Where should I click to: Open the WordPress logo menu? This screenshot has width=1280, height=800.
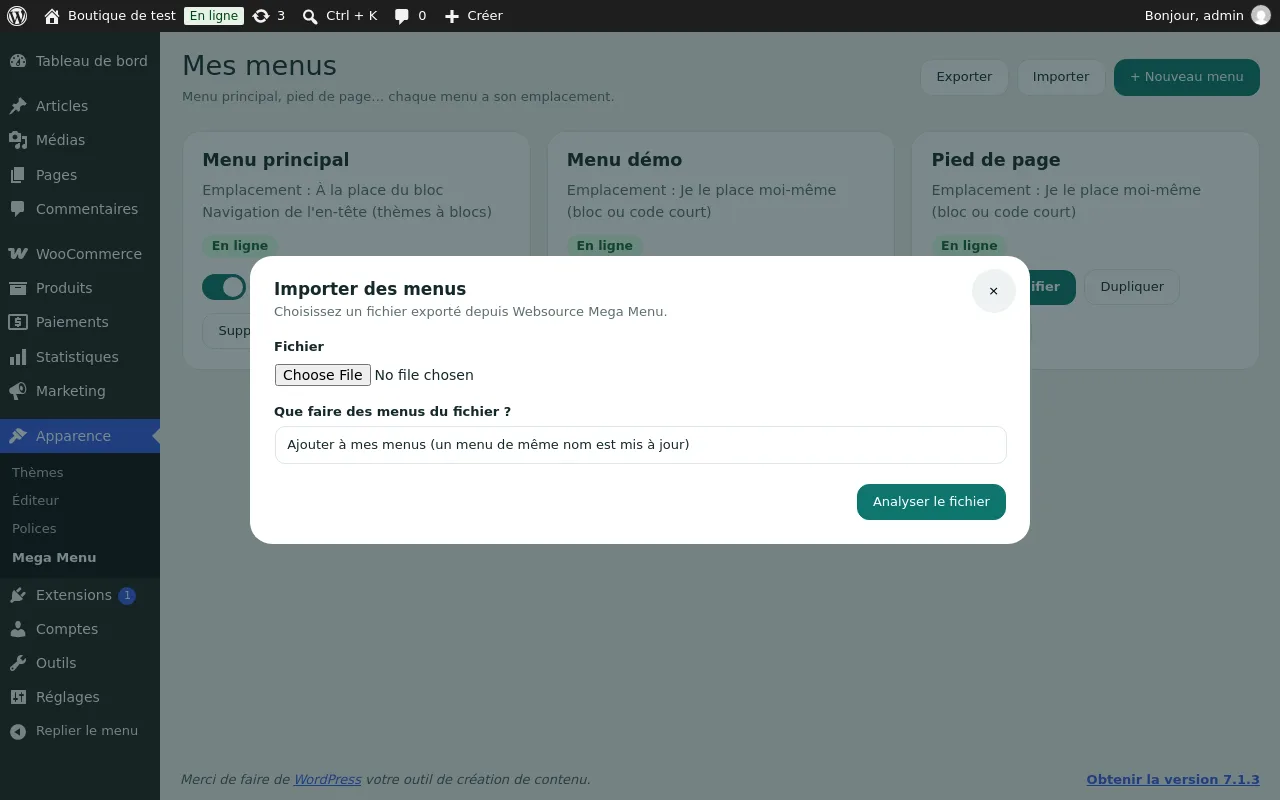pyautogui.click(x=17, y=16)
